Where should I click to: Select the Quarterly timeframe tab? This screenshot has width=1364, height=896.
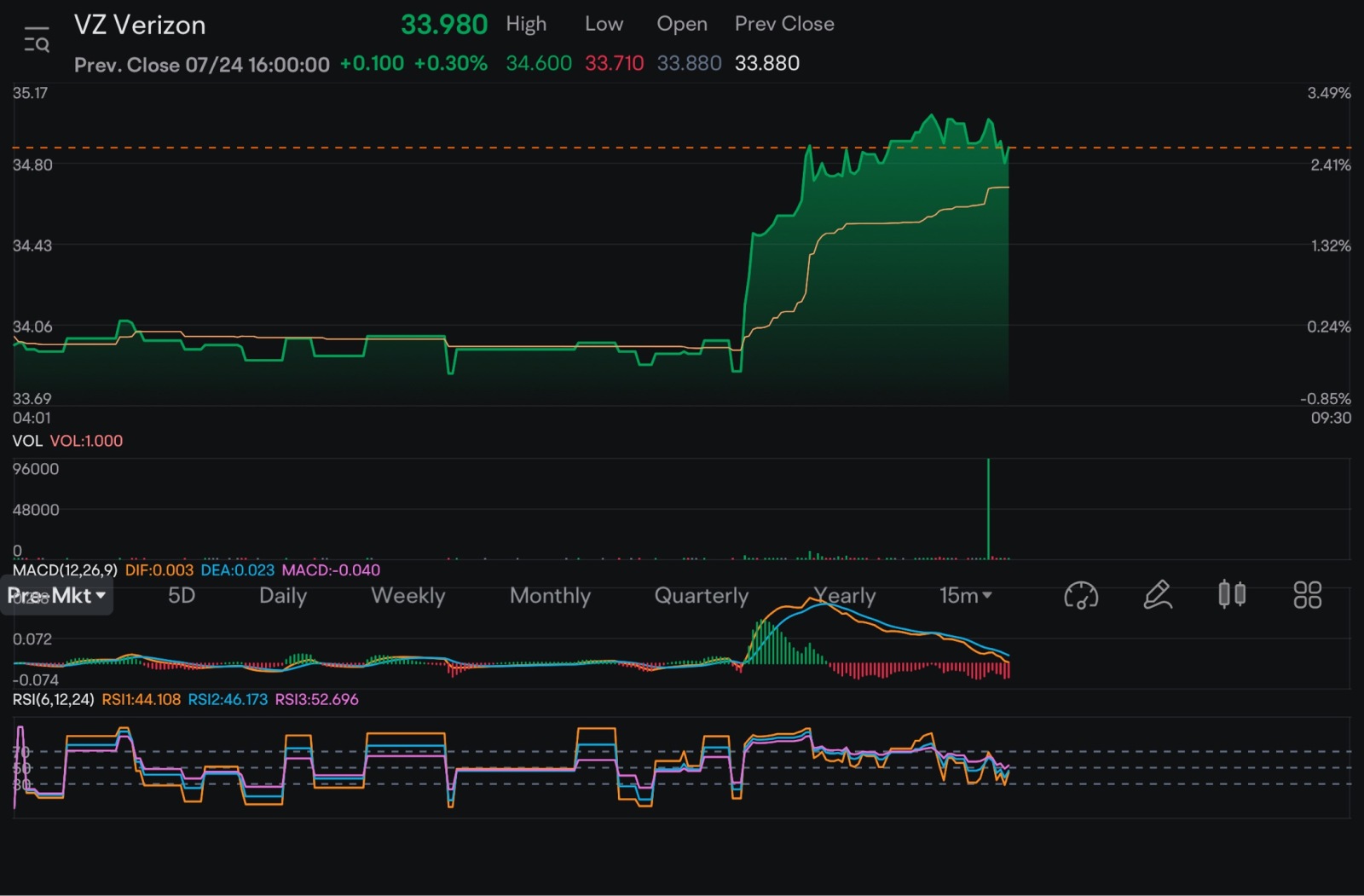pyautogui.click(x=702, y=596)
